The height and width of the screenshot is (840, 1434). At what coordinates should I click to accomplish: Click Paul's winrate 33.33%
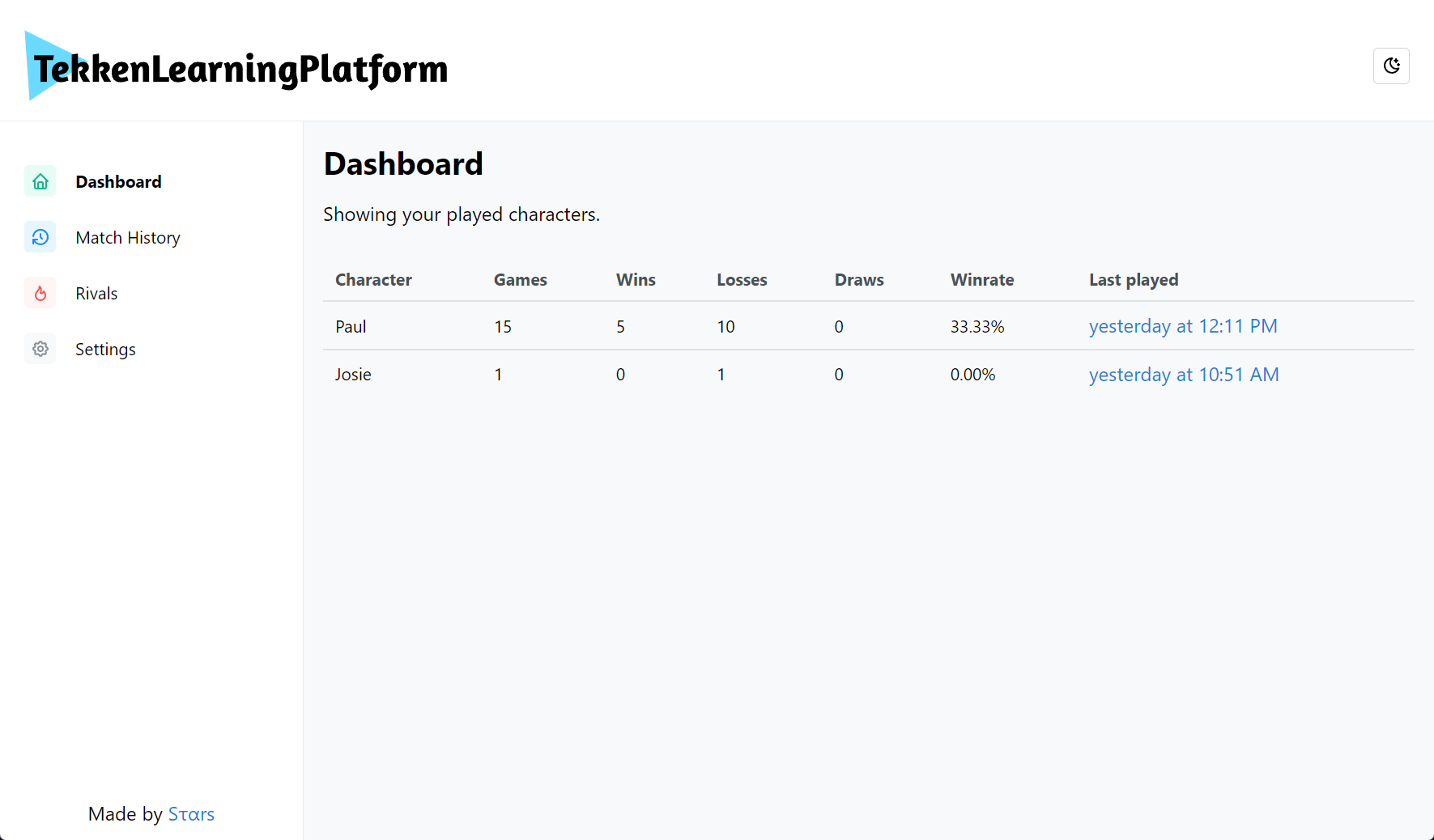[x=977, y=327]
